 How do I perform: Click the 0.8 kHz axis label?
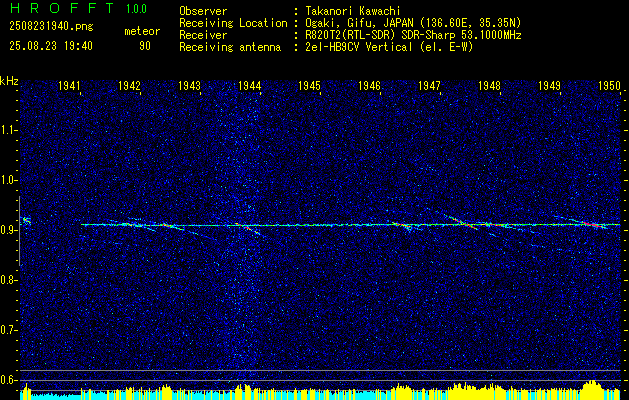pyautogui.click(x=8, y=280)
